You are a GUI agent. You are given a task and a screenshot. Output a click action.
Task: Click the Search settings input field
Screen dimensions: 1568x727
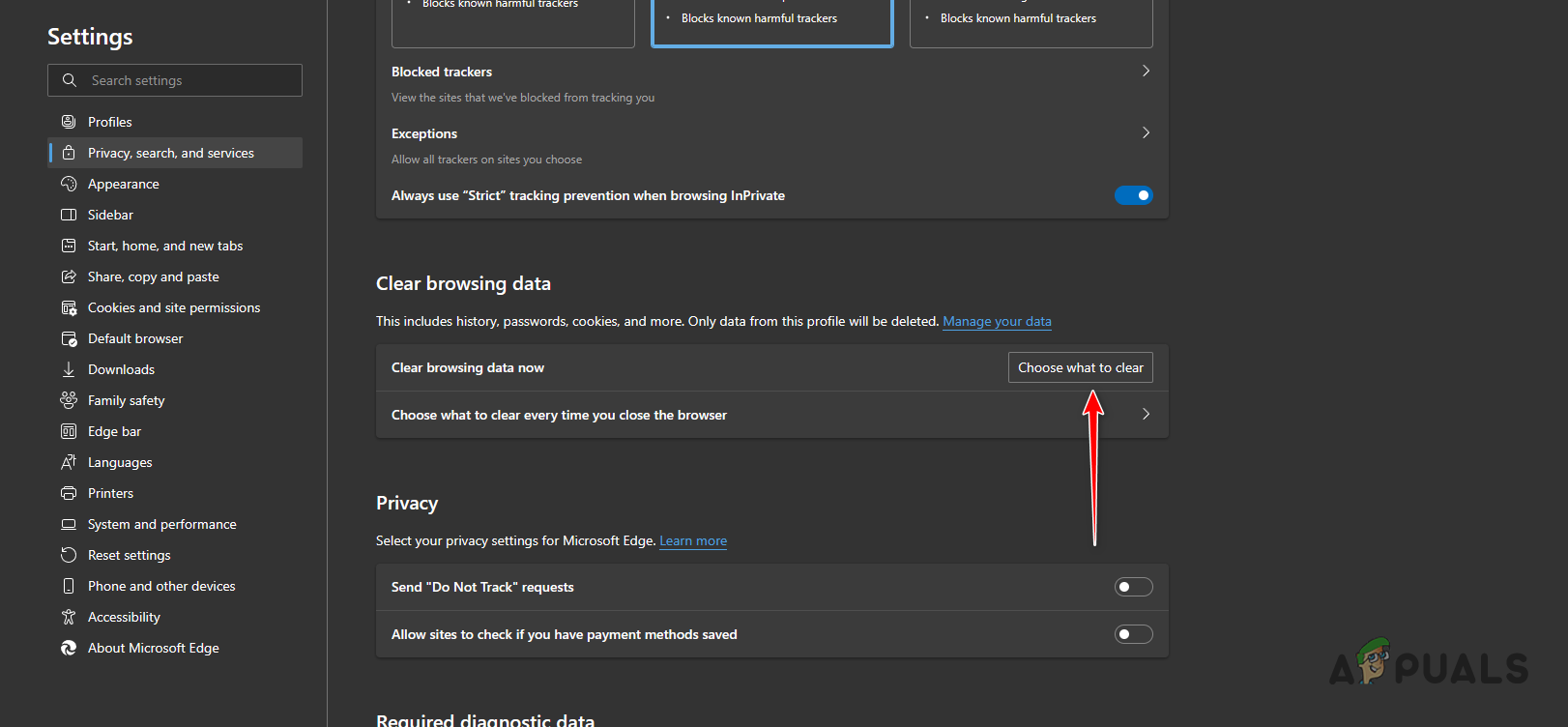pyautogui.click(x=175, y=80)
